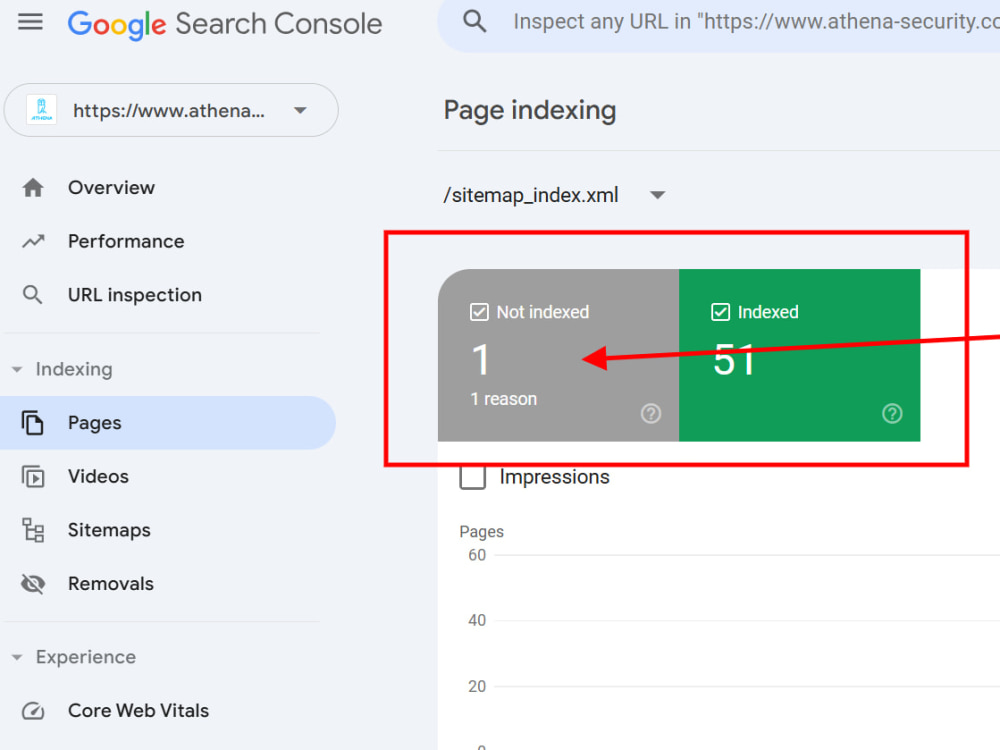Click the URL inspection magnifier icon
The image size is (1000, 750).
[x=33, y=295]
